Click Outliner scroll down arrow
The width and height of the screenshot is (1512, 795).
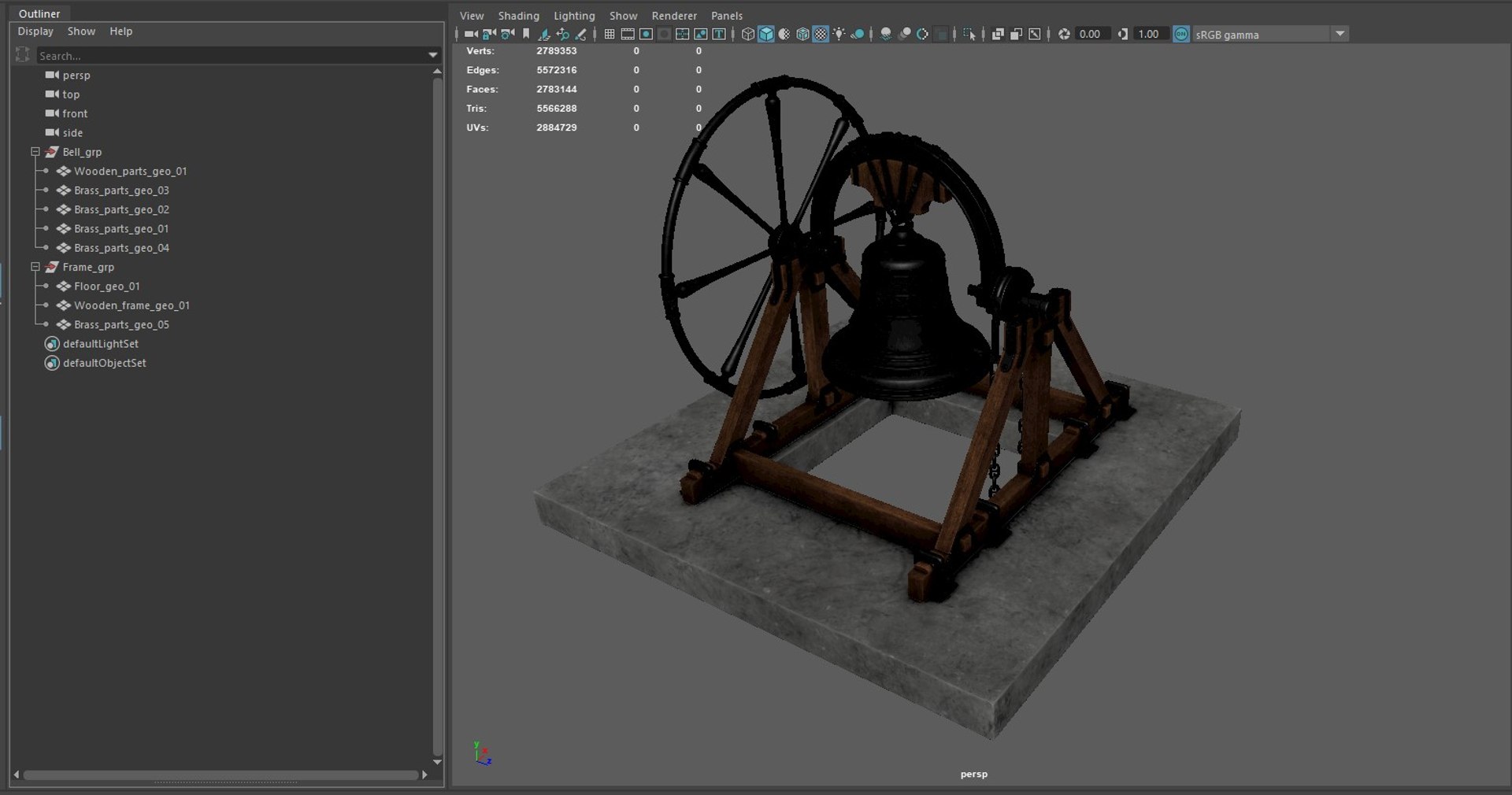coord(437,762)
